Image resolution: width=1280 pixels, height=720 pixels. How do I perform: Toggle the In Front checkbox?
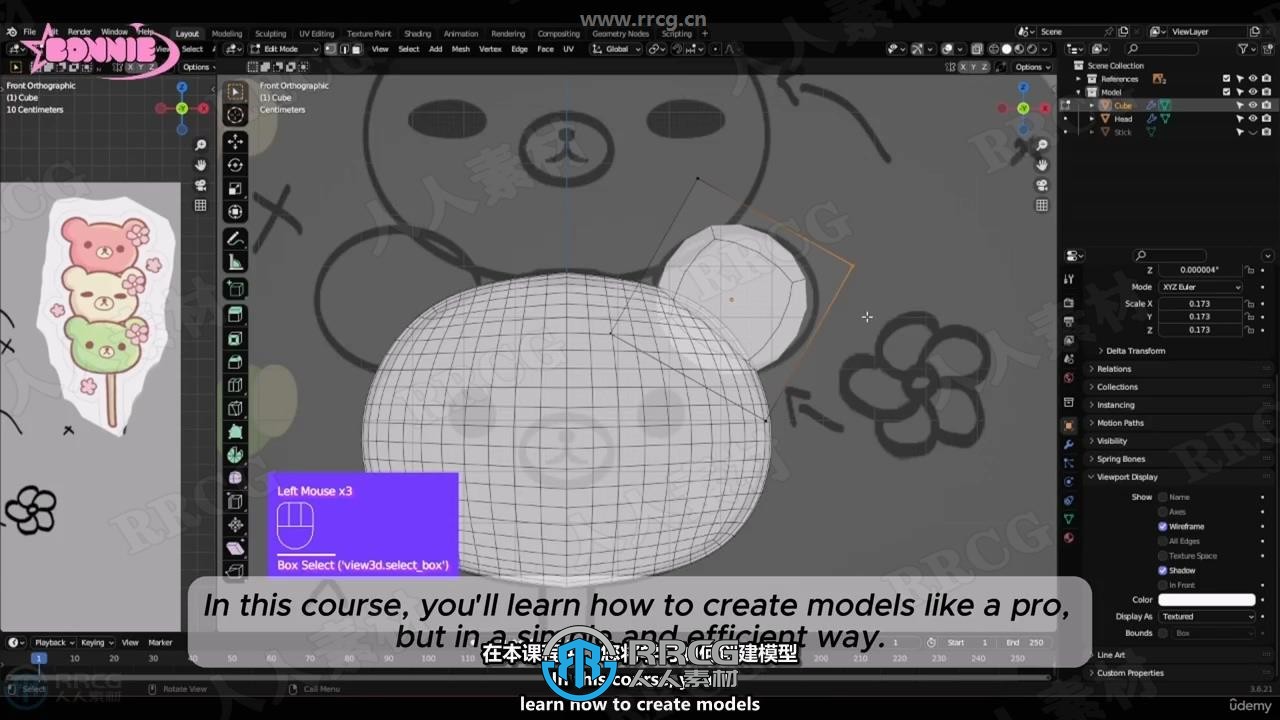coord(1163,585)
